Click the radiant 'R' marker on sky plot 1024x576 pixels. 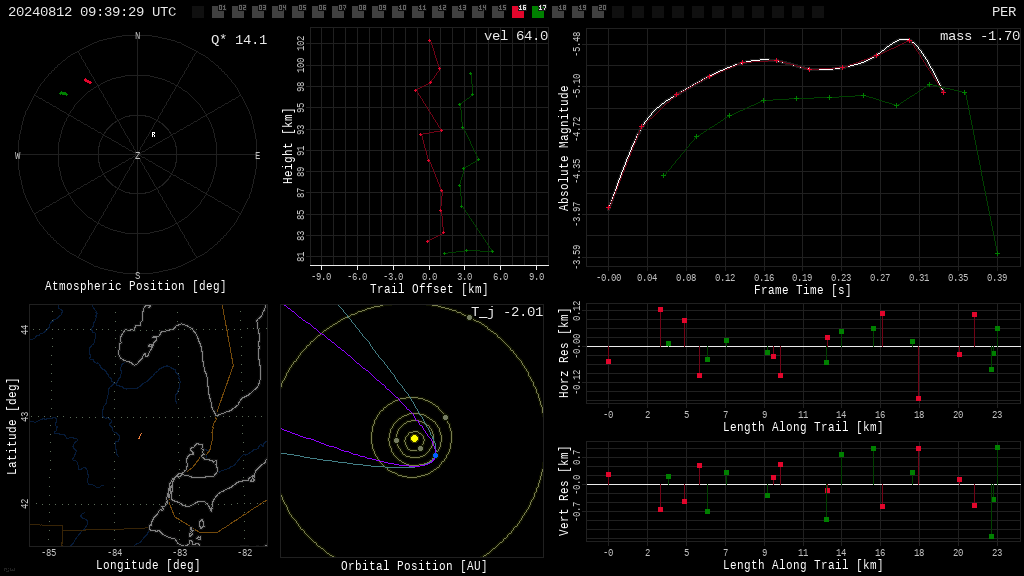[153, 135]
